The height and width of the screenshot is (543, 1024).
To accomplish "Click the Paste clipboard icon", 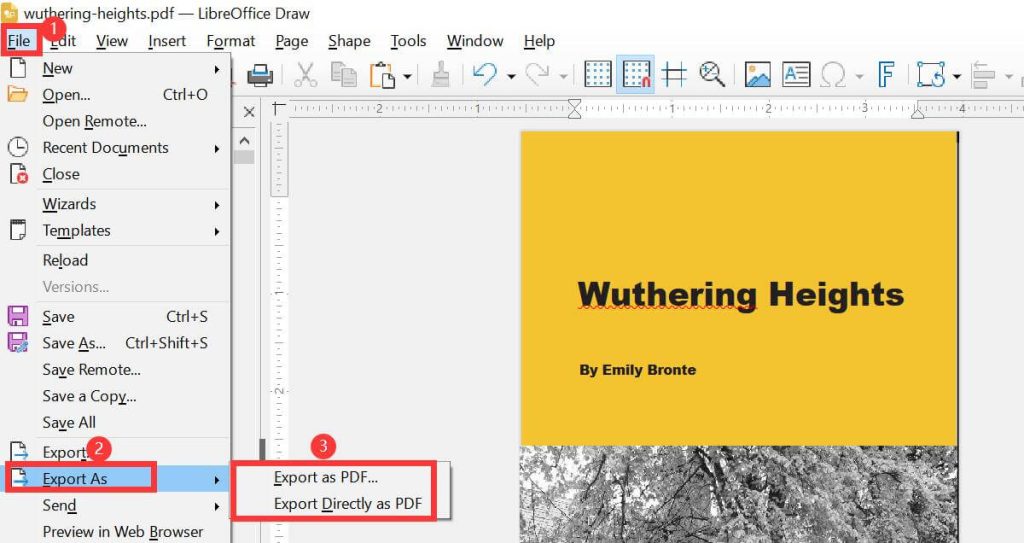I will tap(383, 75).
